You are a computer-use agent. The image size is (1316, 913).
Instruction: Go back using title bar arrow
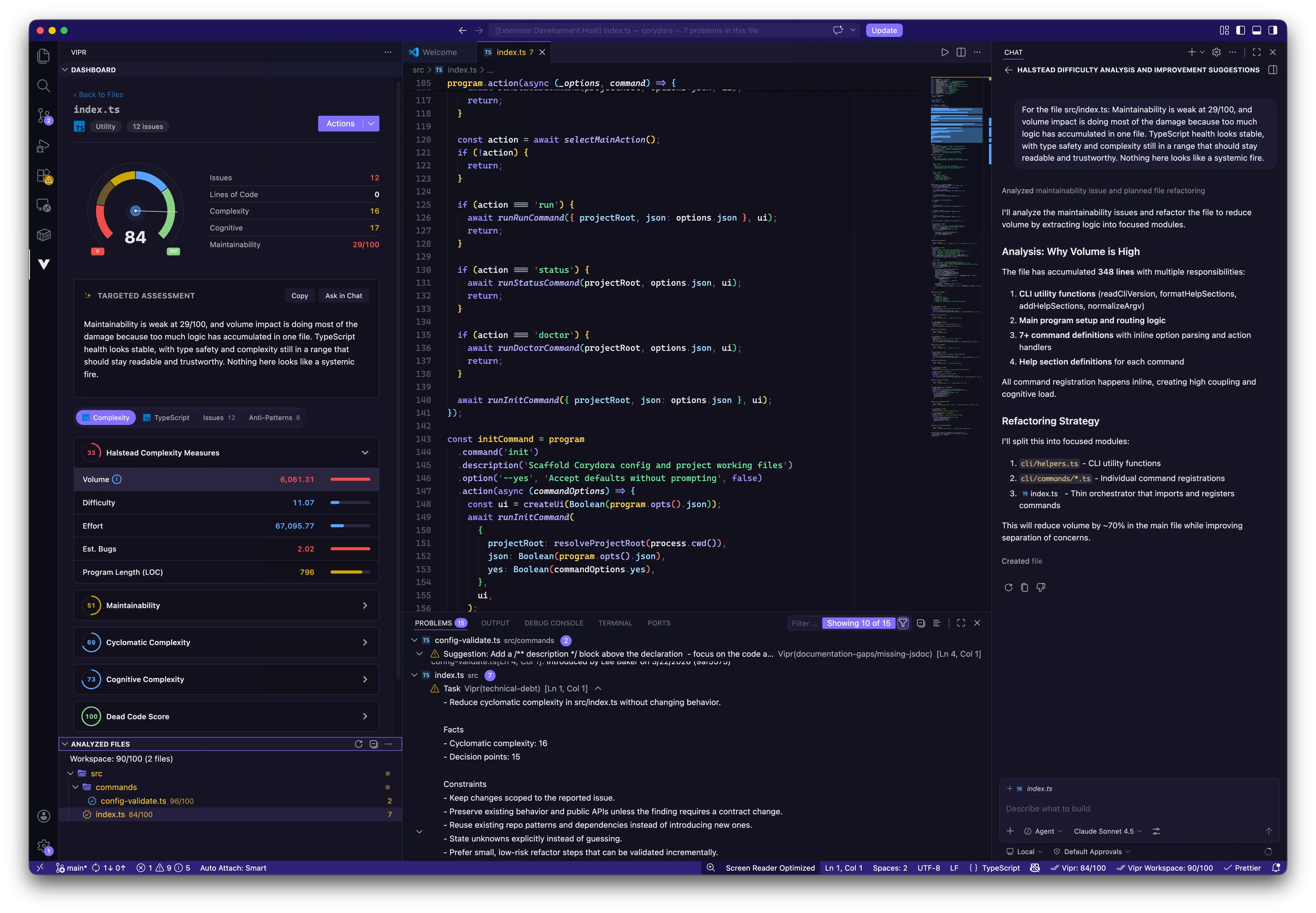463,30
